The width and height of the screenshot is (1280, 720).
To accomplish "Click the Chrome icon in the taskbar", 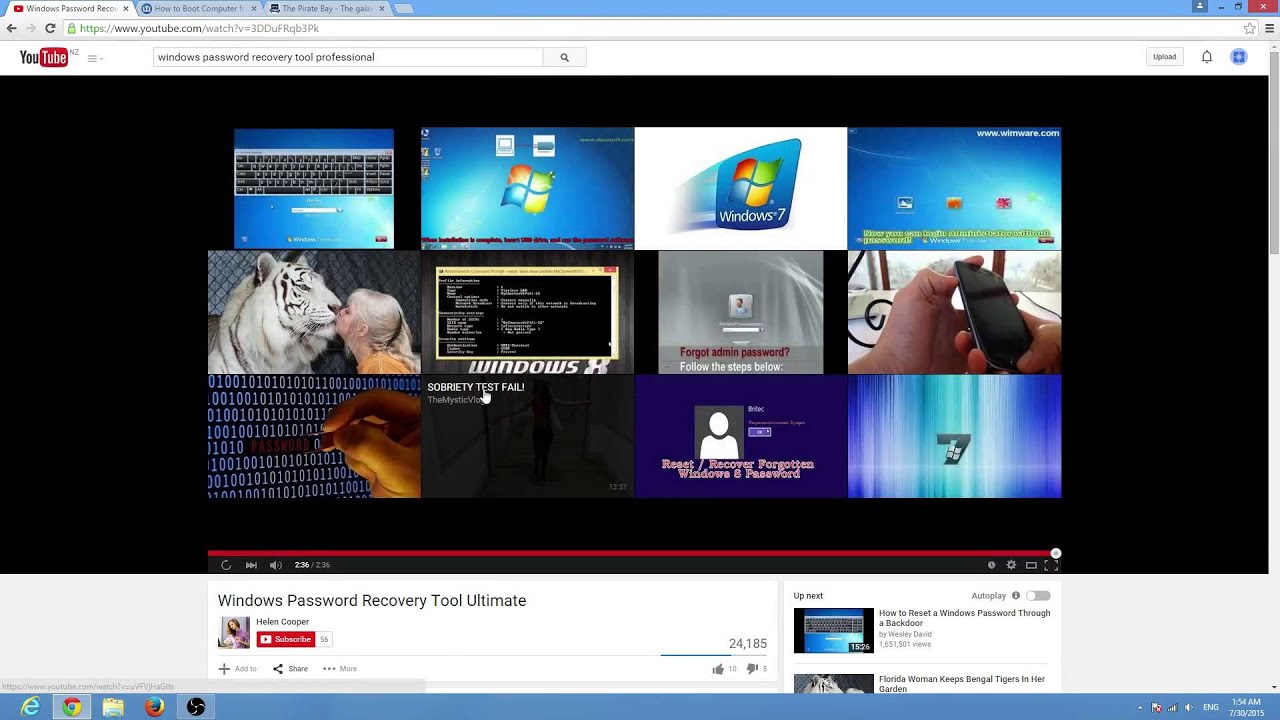I will coord(72,707).
